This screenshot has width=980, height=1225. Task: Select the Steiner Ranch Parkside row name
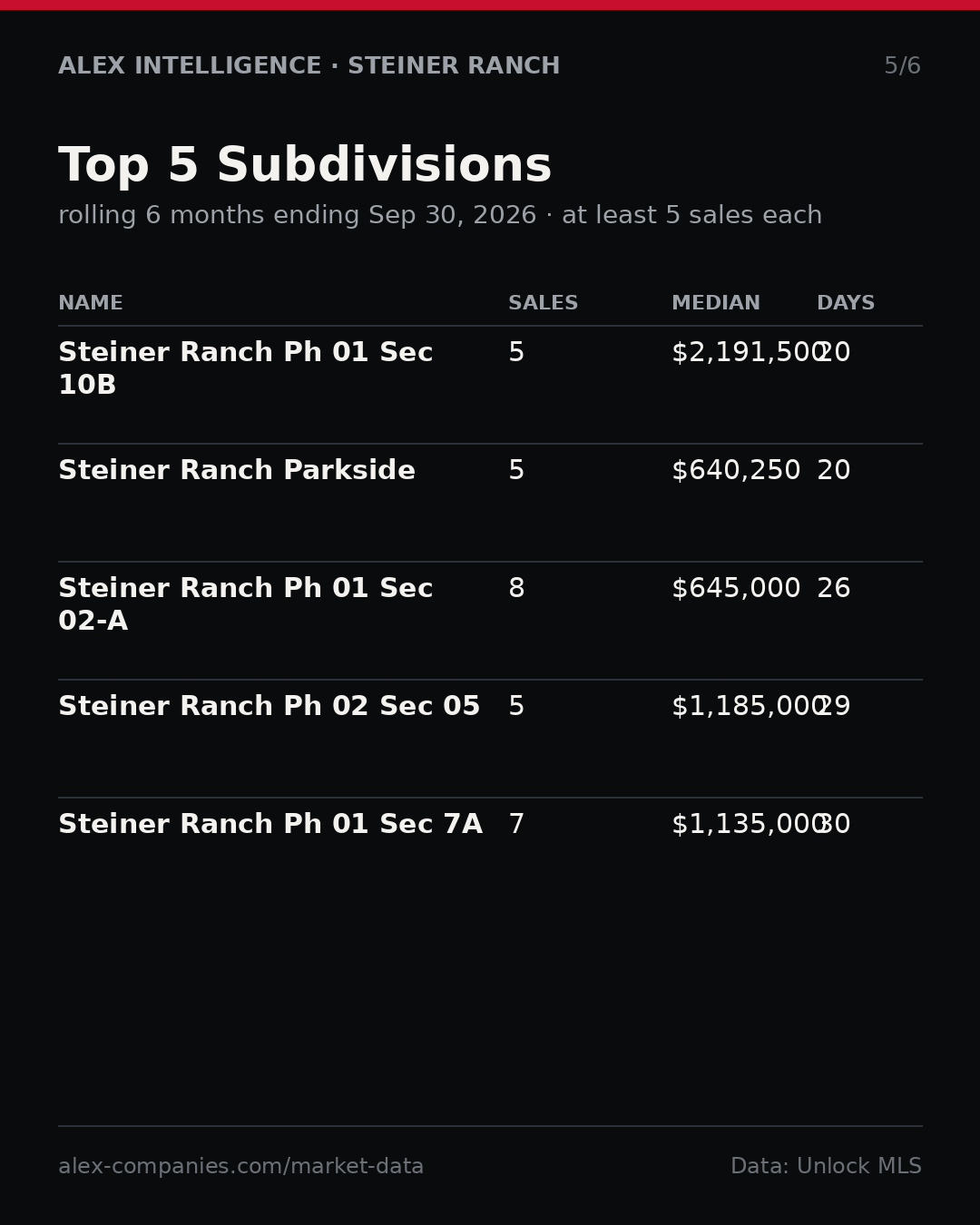point(237,471)
